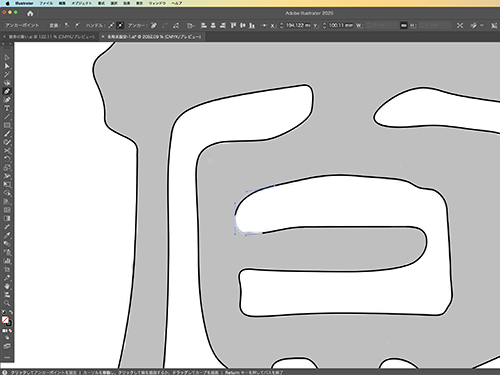
Task: Select the Lasso tool
Action: (7, 83)
